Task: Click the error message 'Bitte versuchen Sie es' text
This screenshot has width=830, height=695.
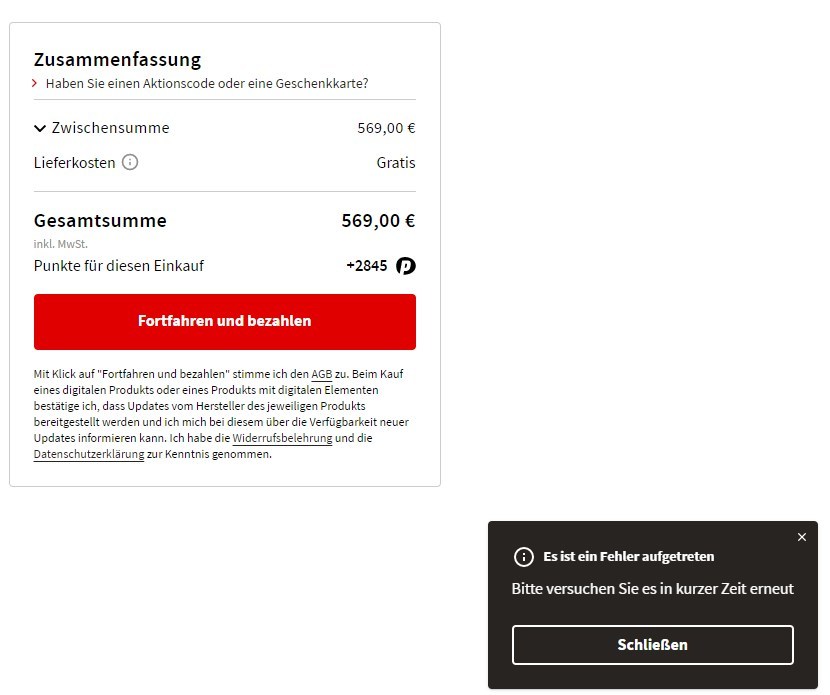Action: [x=652, y=589]
